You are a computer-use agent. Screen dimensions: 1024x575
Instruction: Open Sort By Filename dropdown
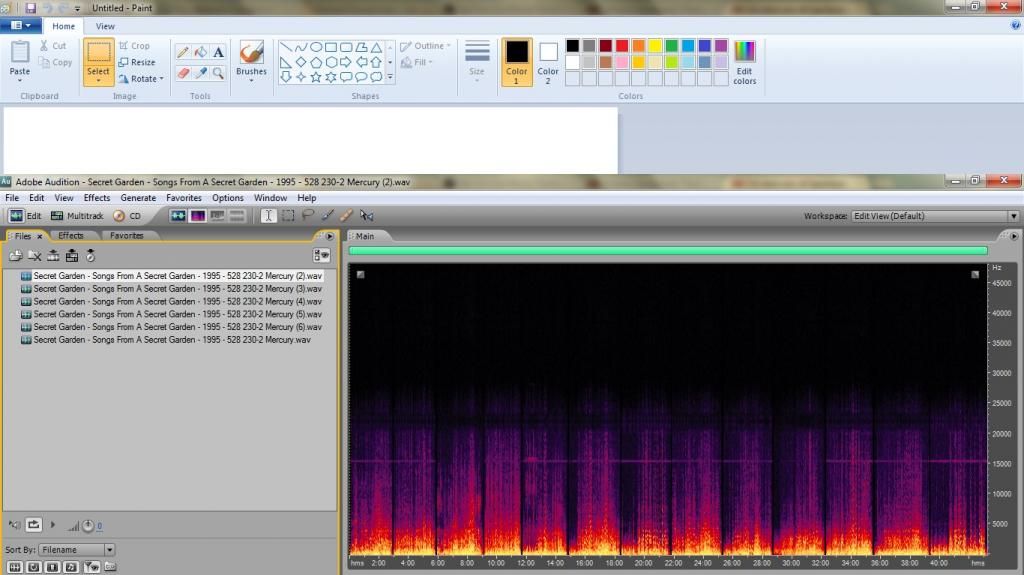tap(77, 550)
